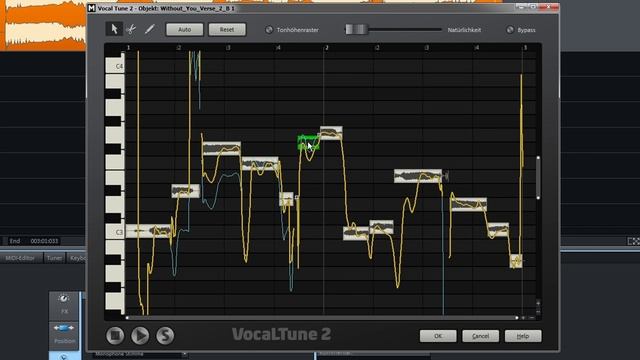Start playback with the play button
This screenshot has width=640, height=360.
tap(140, 336)
